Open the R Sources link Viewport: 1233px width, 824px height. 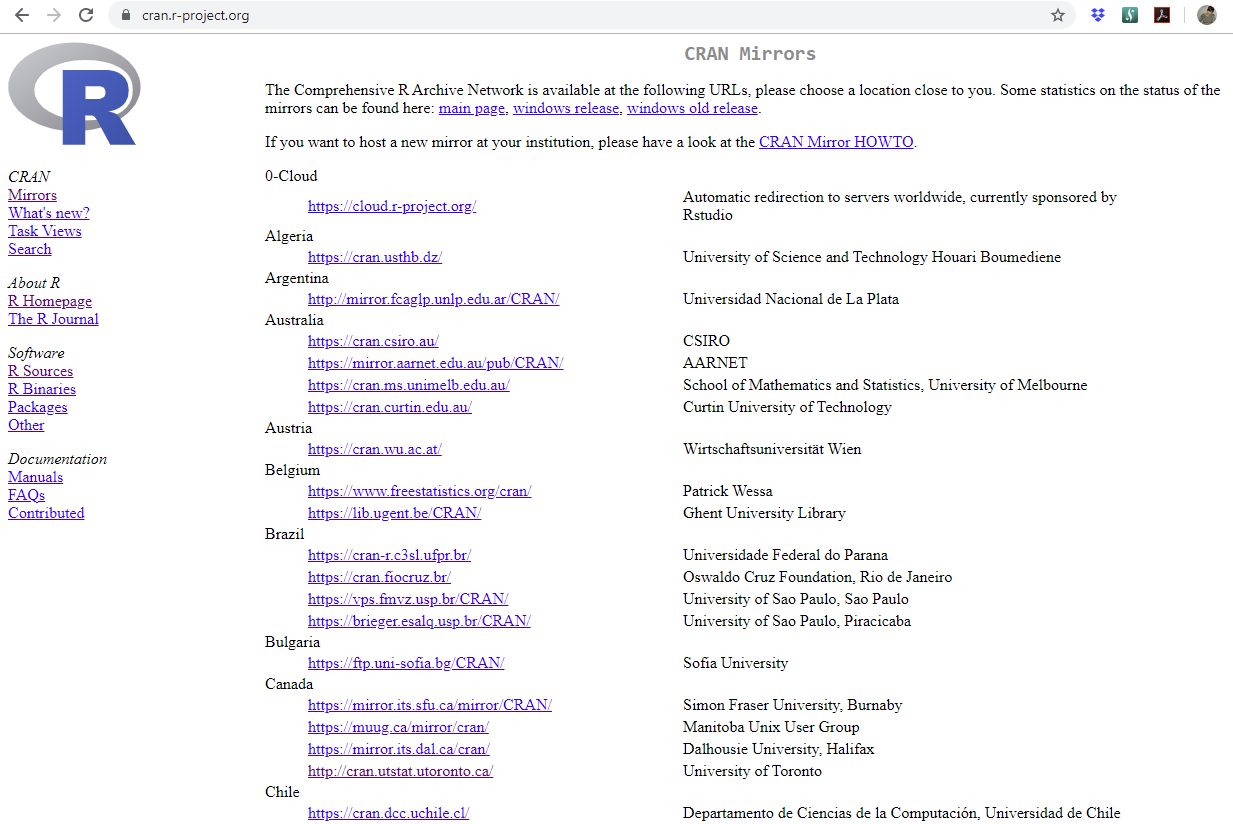pyautogui.click(x=40, y=371)
